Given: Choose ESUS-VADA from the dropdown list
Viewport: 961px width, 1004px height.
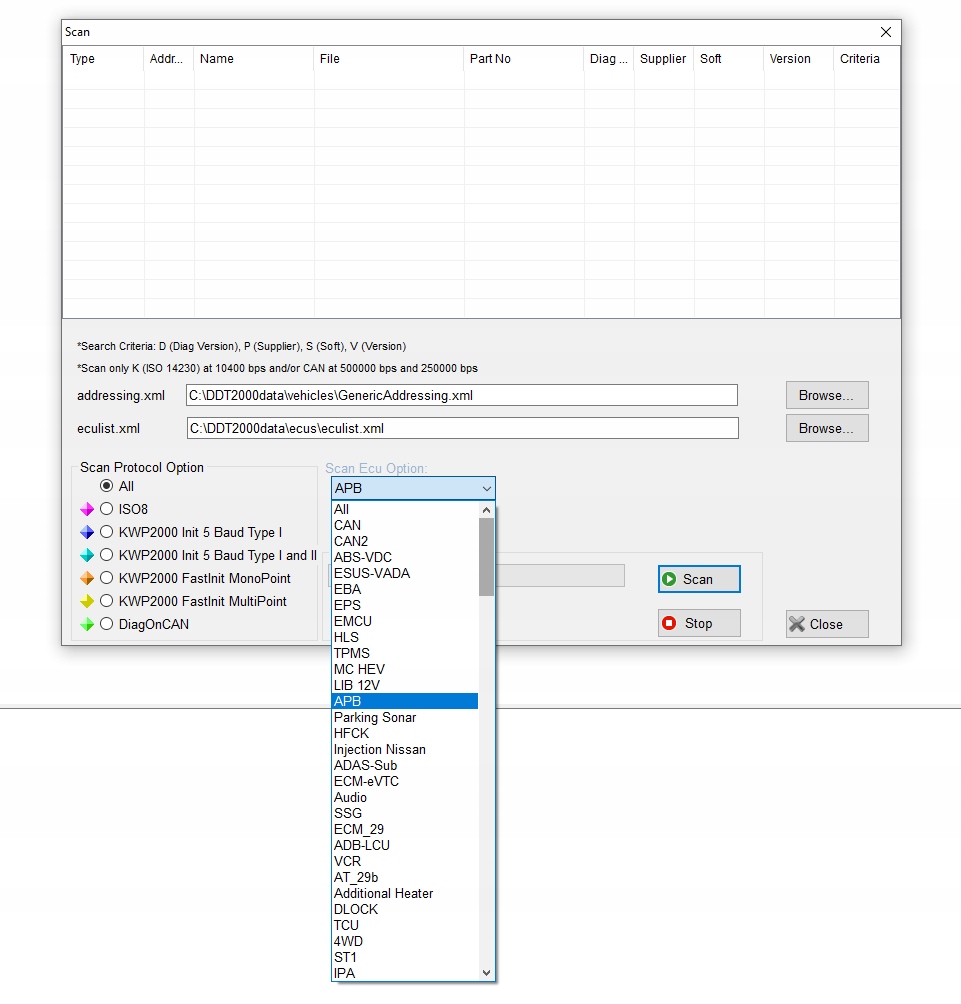Looking at the screenshot, I should 405,574.
